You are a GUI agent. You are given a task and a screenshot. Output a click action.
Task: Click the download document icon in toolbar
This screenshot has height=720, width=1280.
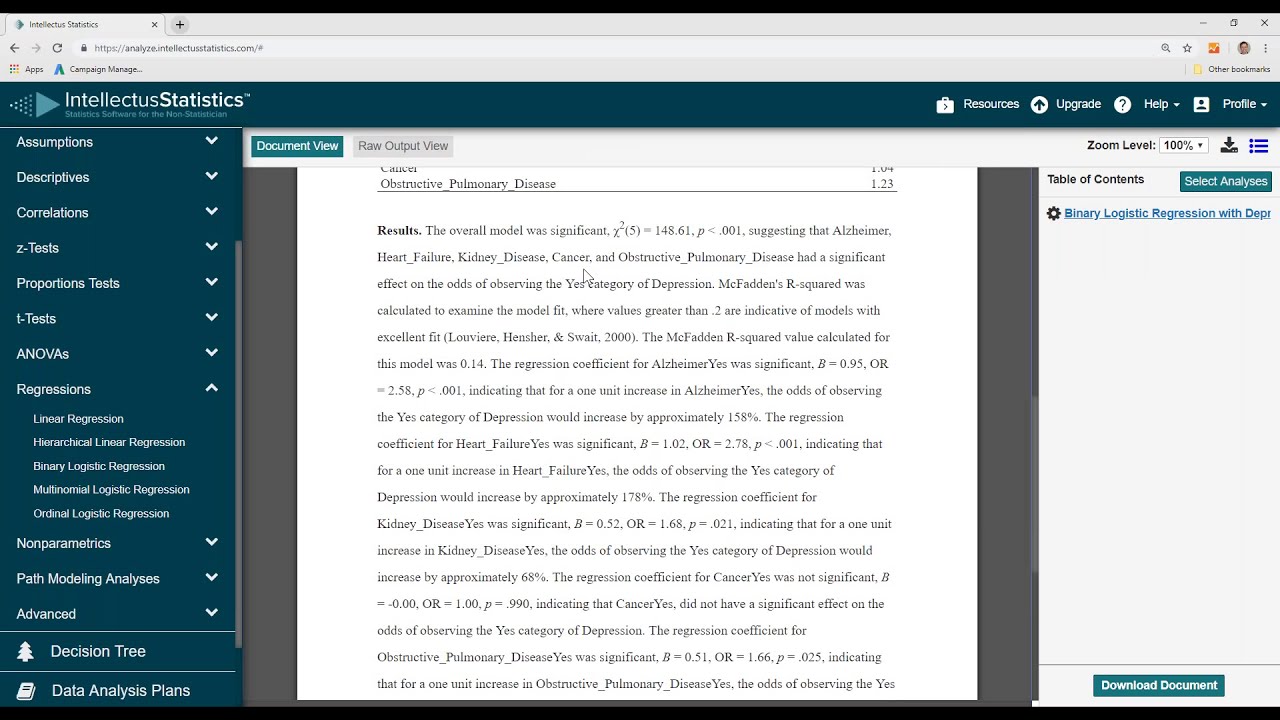point(1229,146)
